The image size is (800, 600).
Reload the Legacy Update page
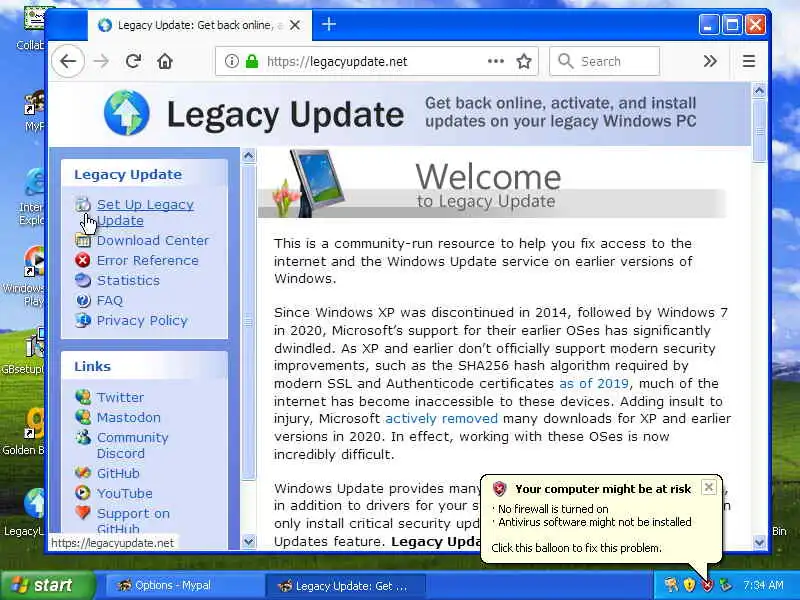pyautogui.click(x=134, y=61)
